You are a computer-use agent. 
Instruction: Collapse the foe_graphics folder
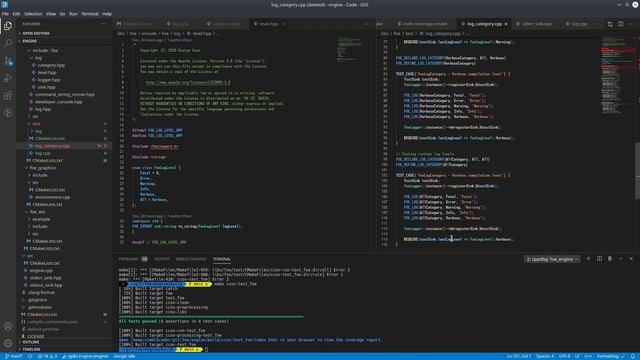tap(42, 168)
